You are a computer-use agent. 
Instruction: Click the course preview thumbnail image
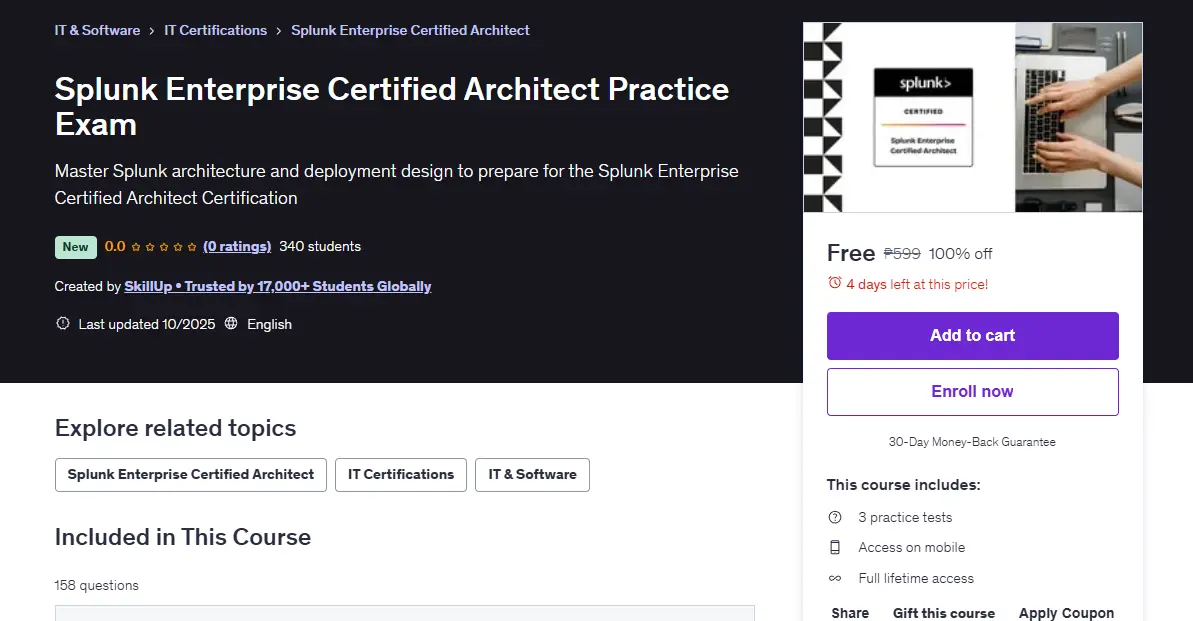pos(972,117)
